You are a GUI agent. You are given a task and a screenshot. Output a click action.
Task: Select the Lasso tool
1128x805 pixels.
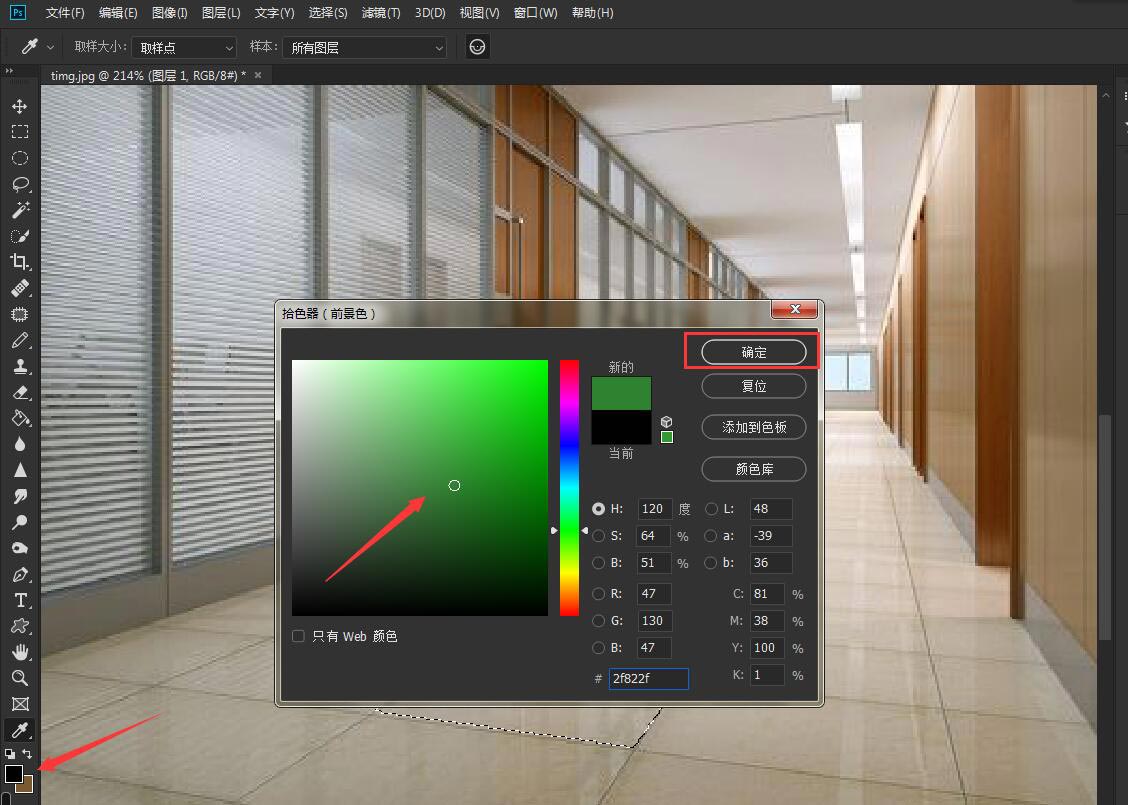(x=19, y=184)
